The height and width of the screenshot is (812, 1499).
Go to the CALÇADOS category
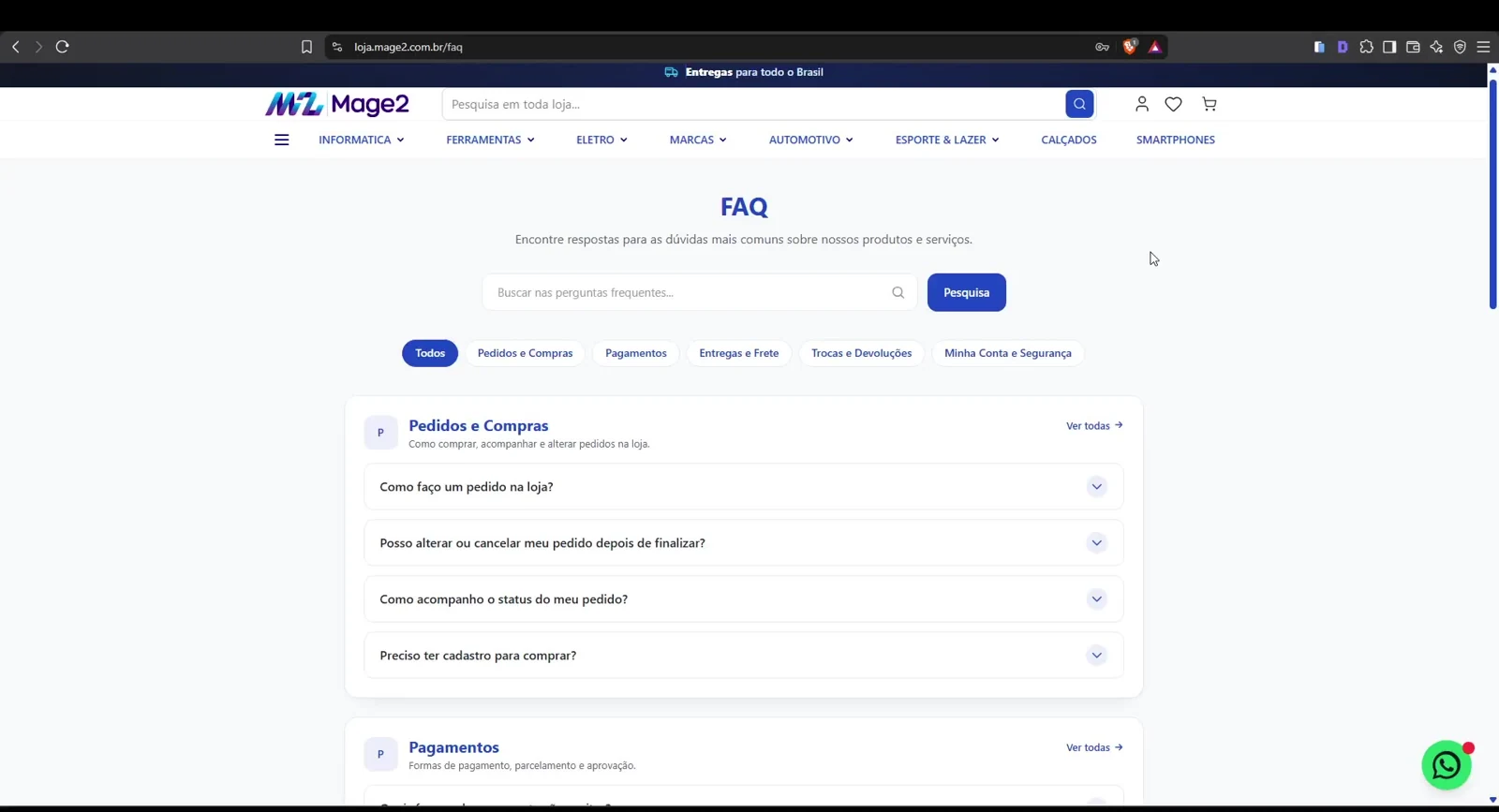click(x=1069, y=140)
